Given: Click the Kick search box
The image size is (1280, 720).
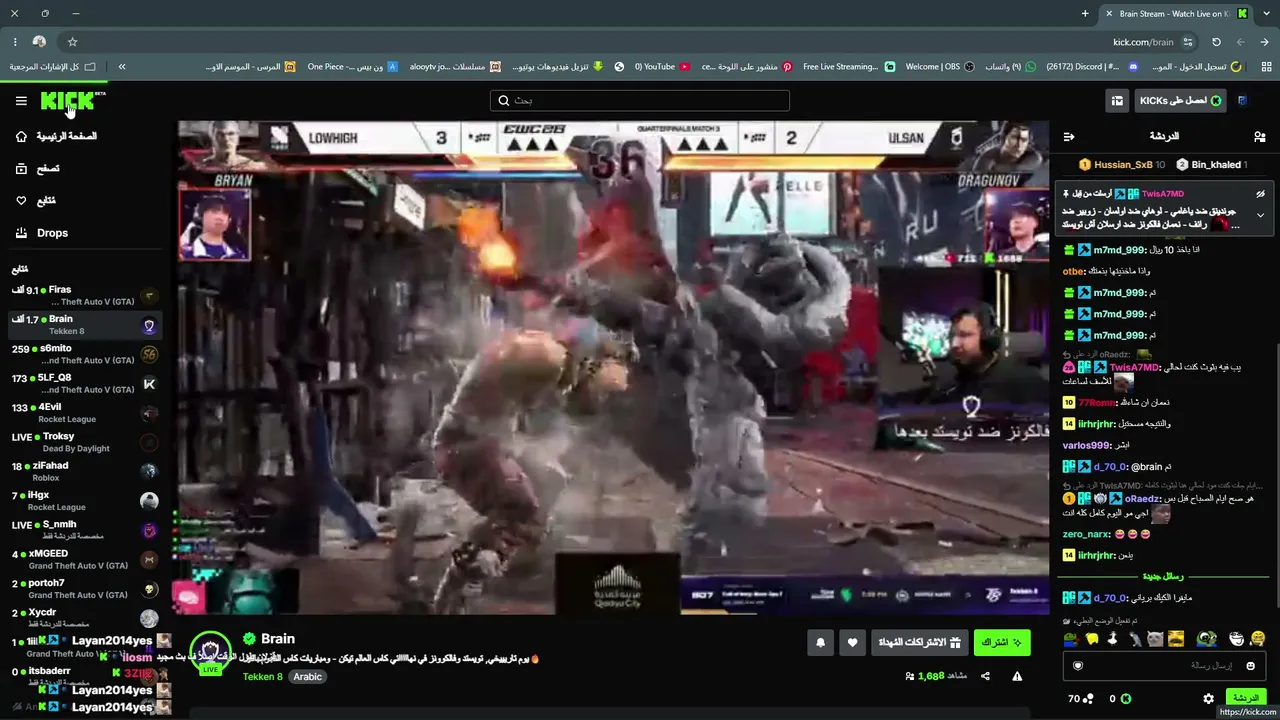Looking at the screenshot, I should [640, 101].
